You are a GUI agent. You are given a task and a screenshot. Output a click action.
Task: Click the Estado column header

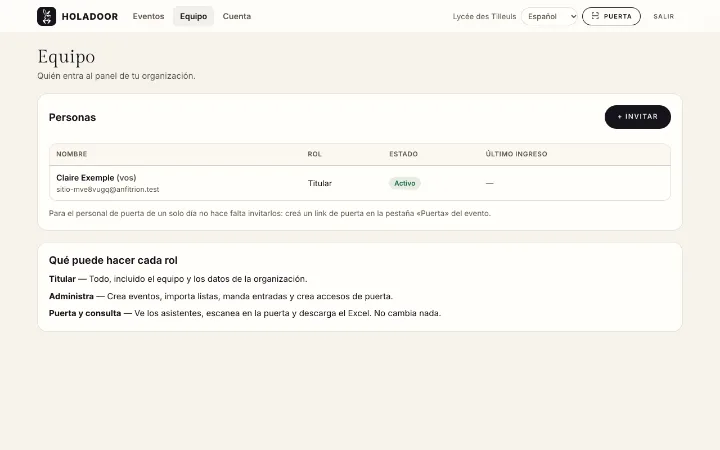click(x=403, y=154)
